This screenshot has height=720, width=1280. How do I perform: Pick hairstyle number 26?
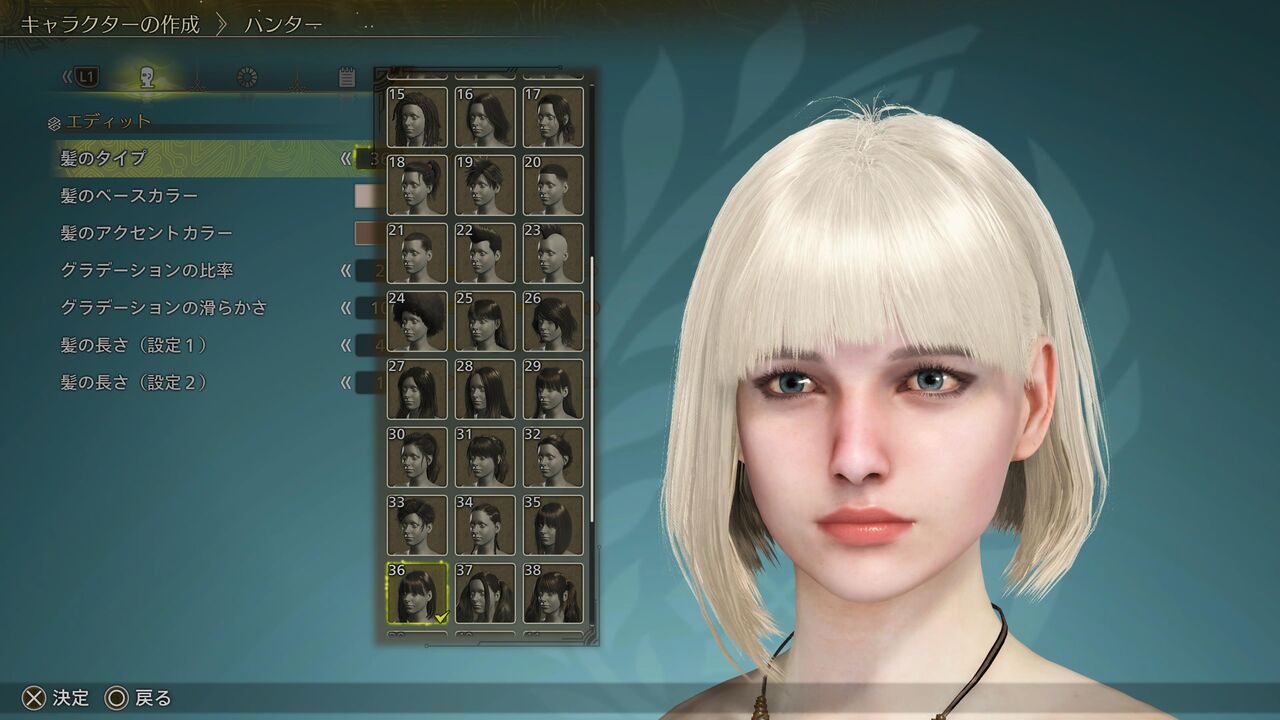[x=553, y=321]
